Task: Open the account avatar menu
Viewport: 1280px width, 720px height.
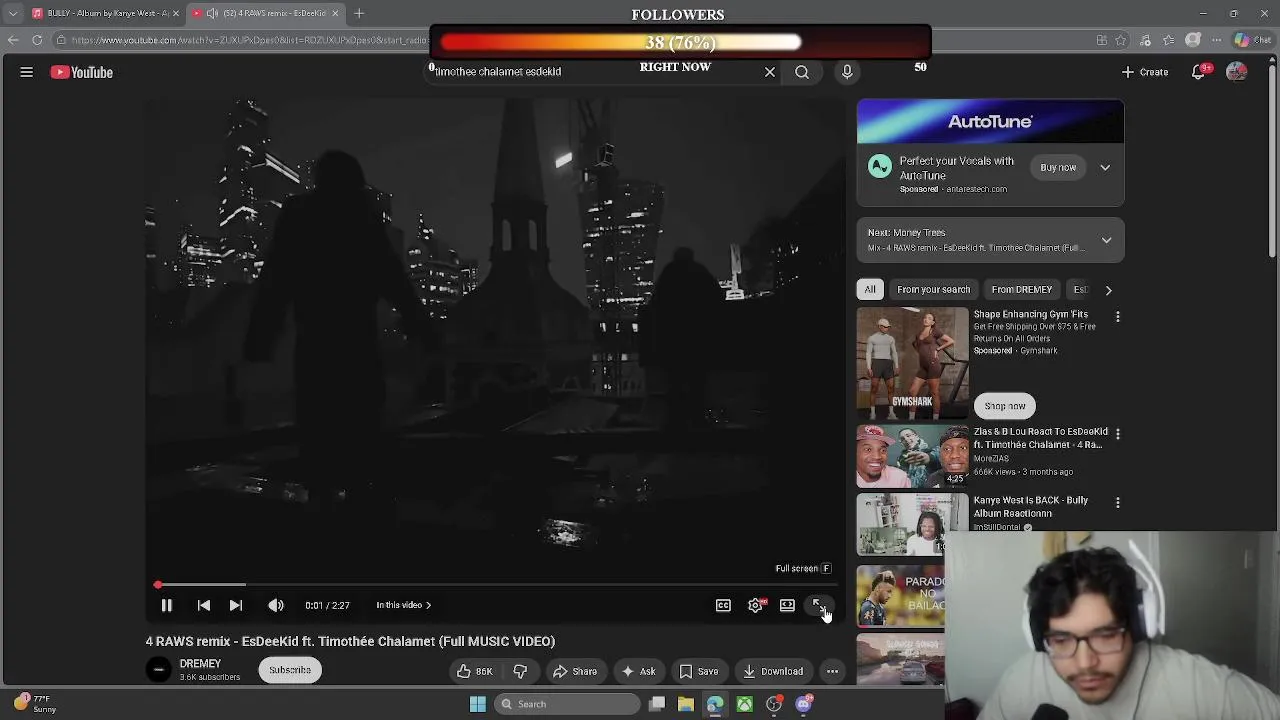Action: coord(1237,72)
